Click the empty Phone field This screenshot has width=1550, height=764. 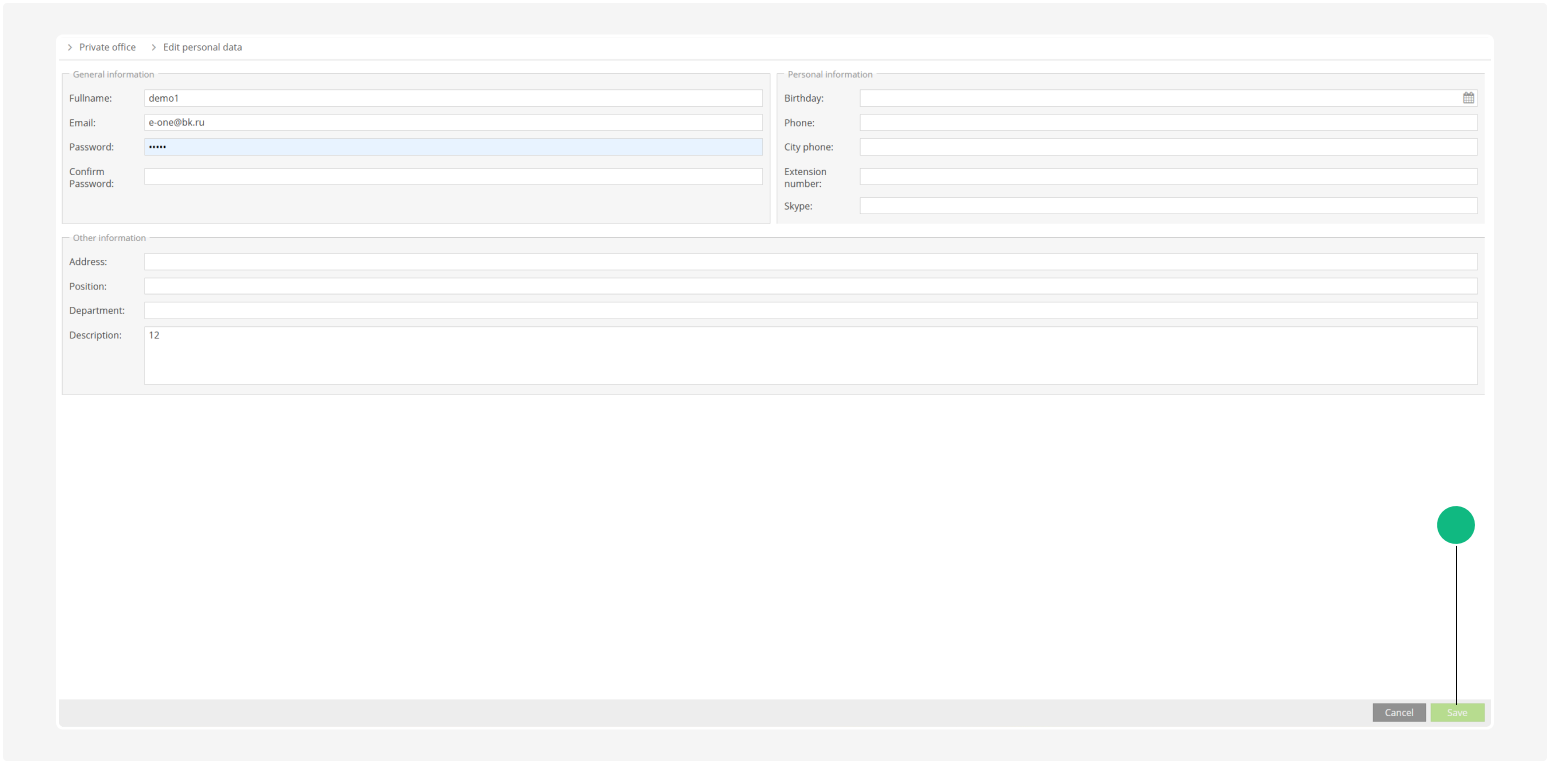(1165, 121)
